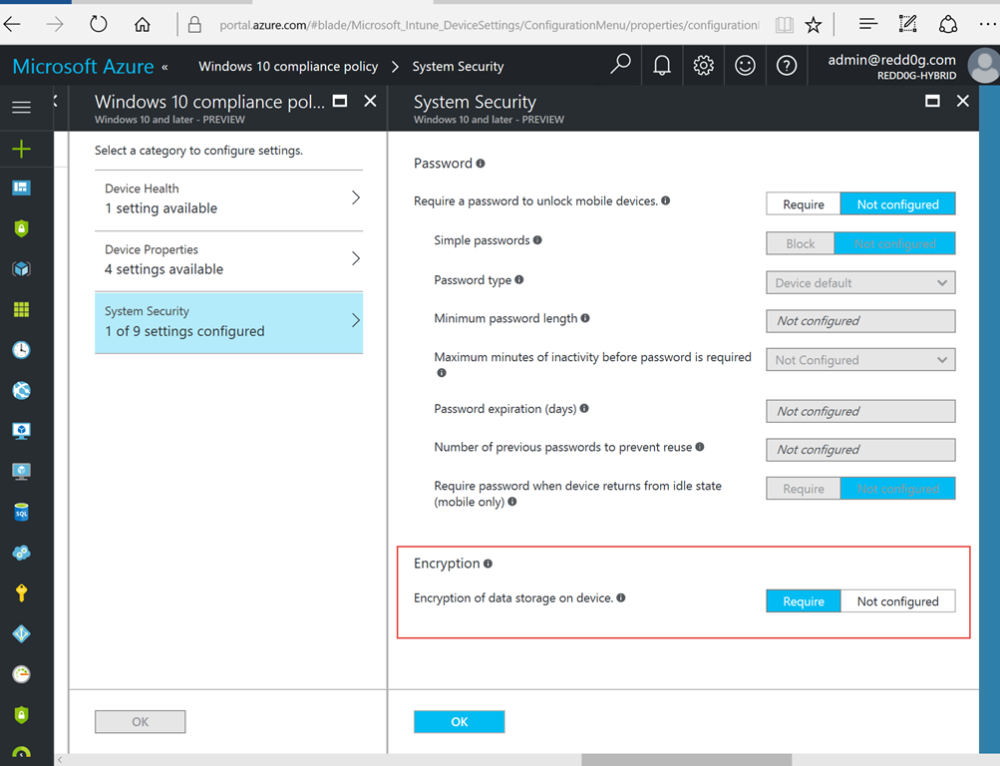Click the Microsoft Azure logo text

[x=83, y=66]
